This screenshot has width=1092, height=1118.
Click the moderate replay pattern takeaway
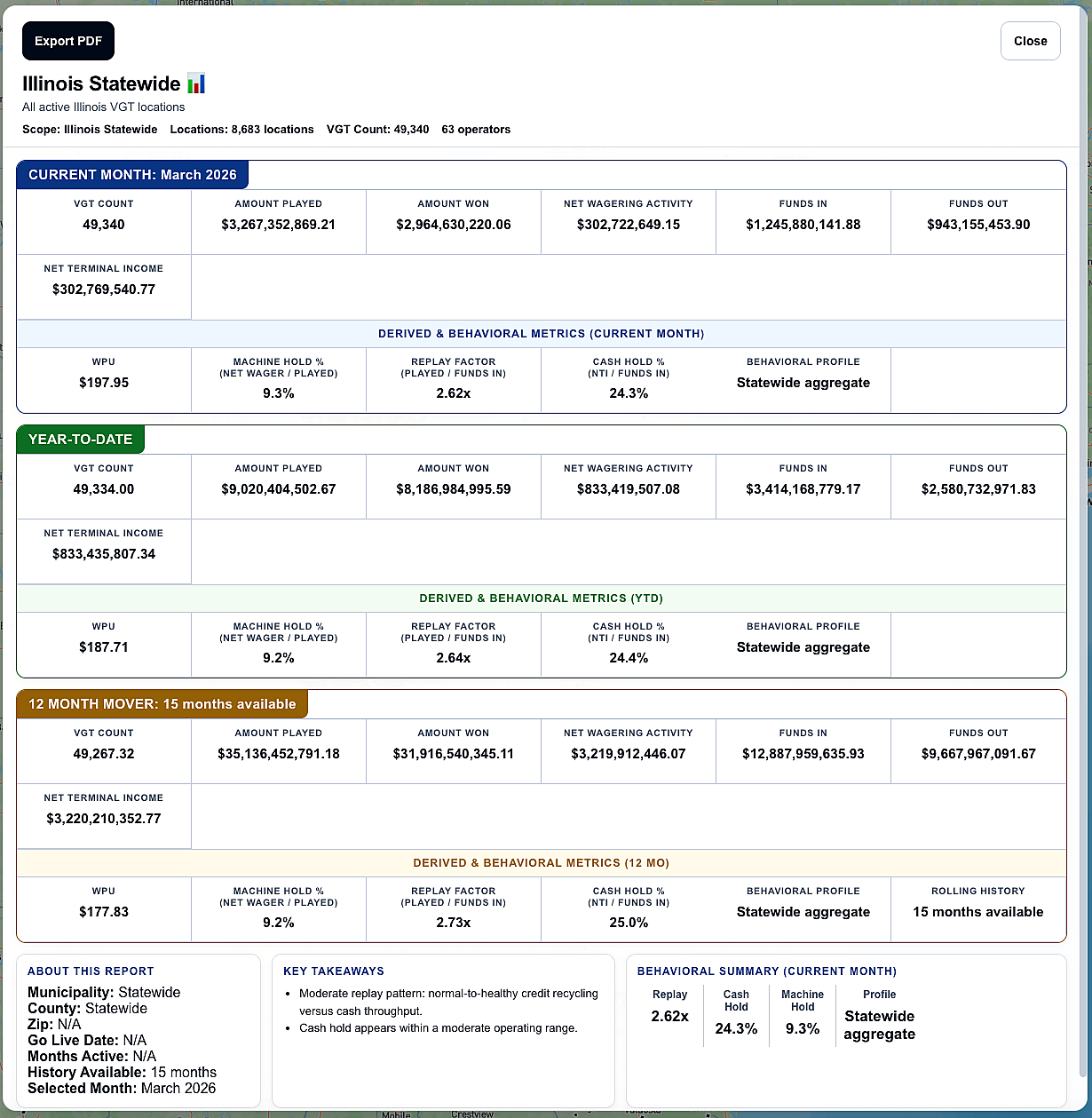coord(448,1003)
